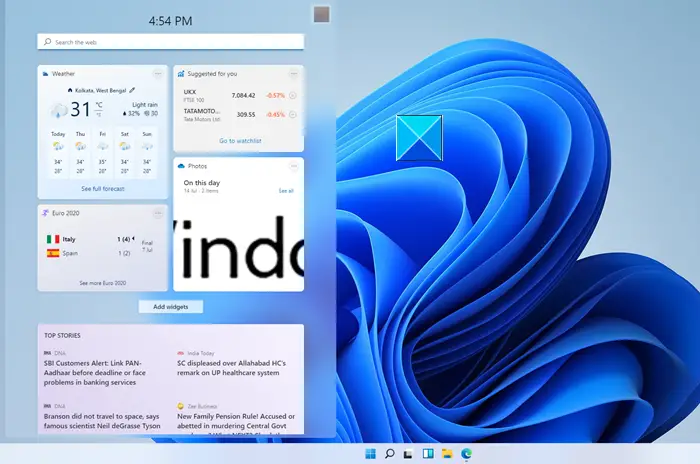Launch Microsoft Edge from the taskbar
The image size is (700, 464).
pyautogui.click(x=467, y=454)
